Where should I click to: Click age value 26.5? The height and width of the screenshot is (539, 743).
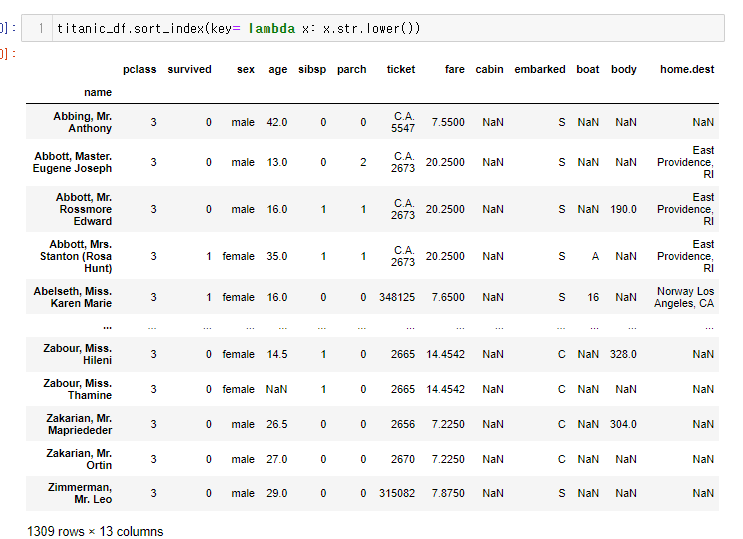point(277,424)
